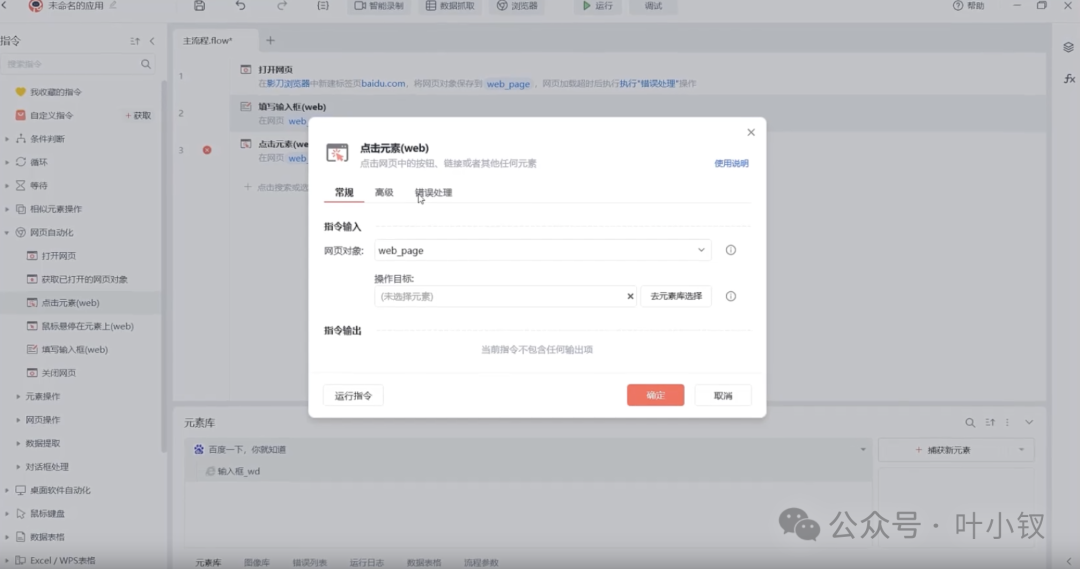The width and height of the screenshot is (1080, 569).
Task: Close the 点击元素(web) dialog
Action: [x=751, y=132]
